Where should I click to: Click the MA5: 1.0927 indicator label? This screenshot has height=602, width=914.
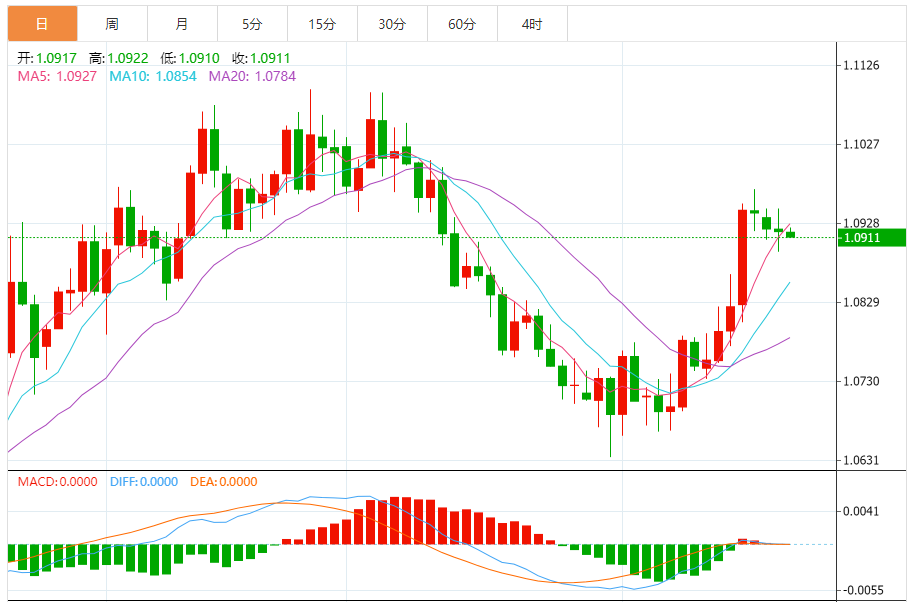[x=57, y=76]
